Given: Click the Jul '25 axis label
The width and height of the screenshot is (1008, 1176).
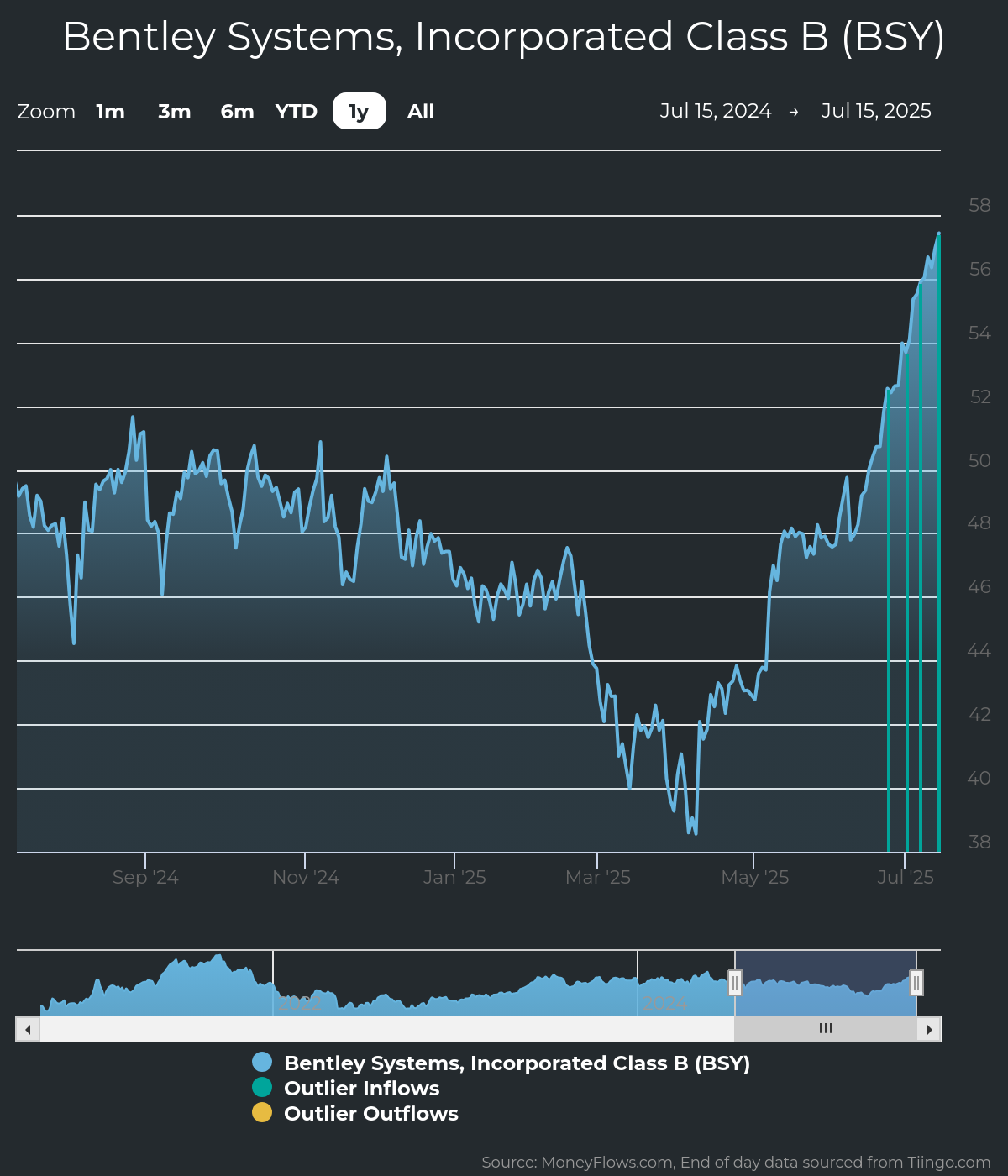Looking at the screenshot, I should click(x=906, y=878).
